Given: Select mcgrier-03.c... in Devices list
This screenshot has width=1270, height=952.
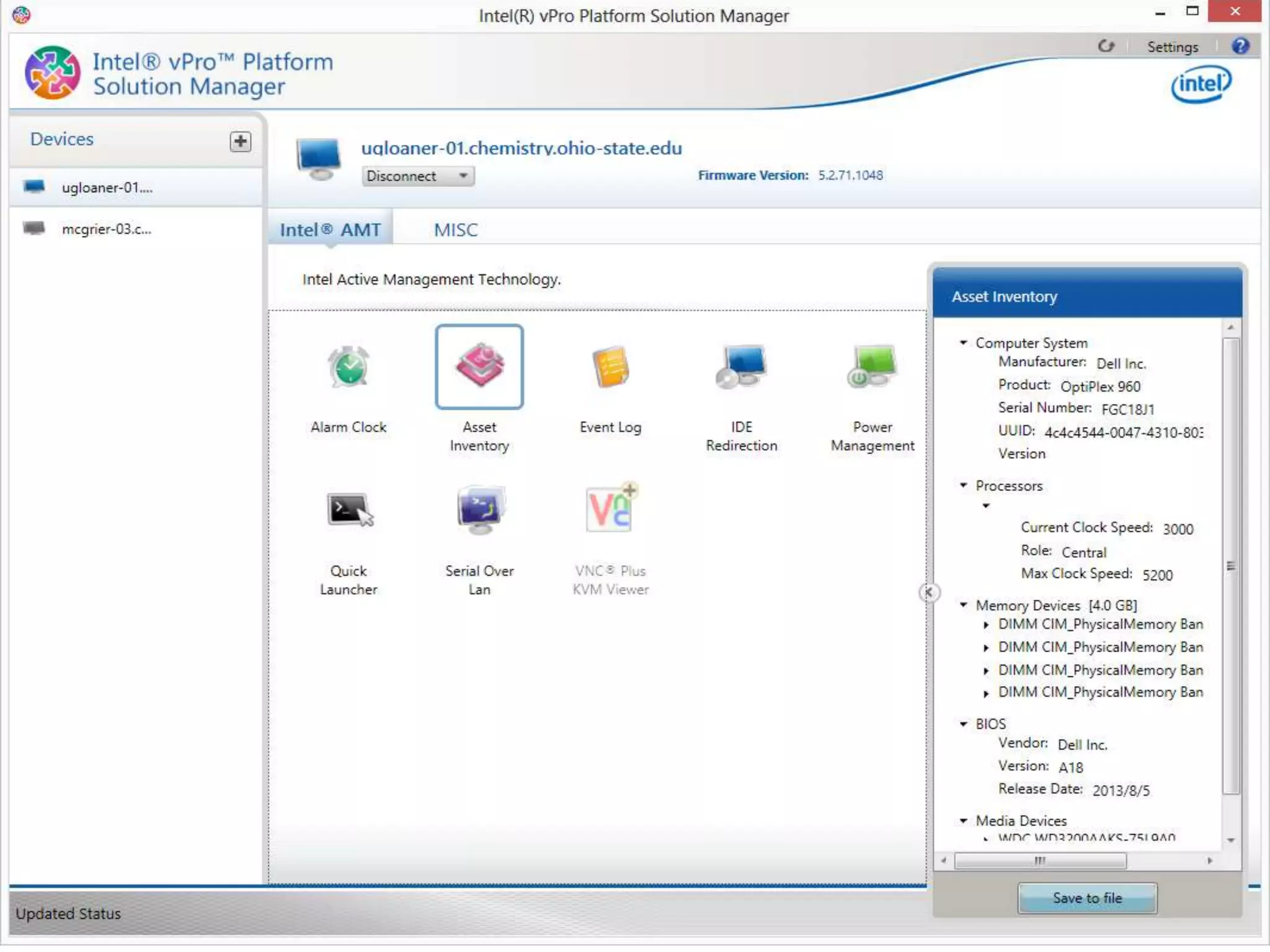Looking at the screenshot, I should click(136, 229).
